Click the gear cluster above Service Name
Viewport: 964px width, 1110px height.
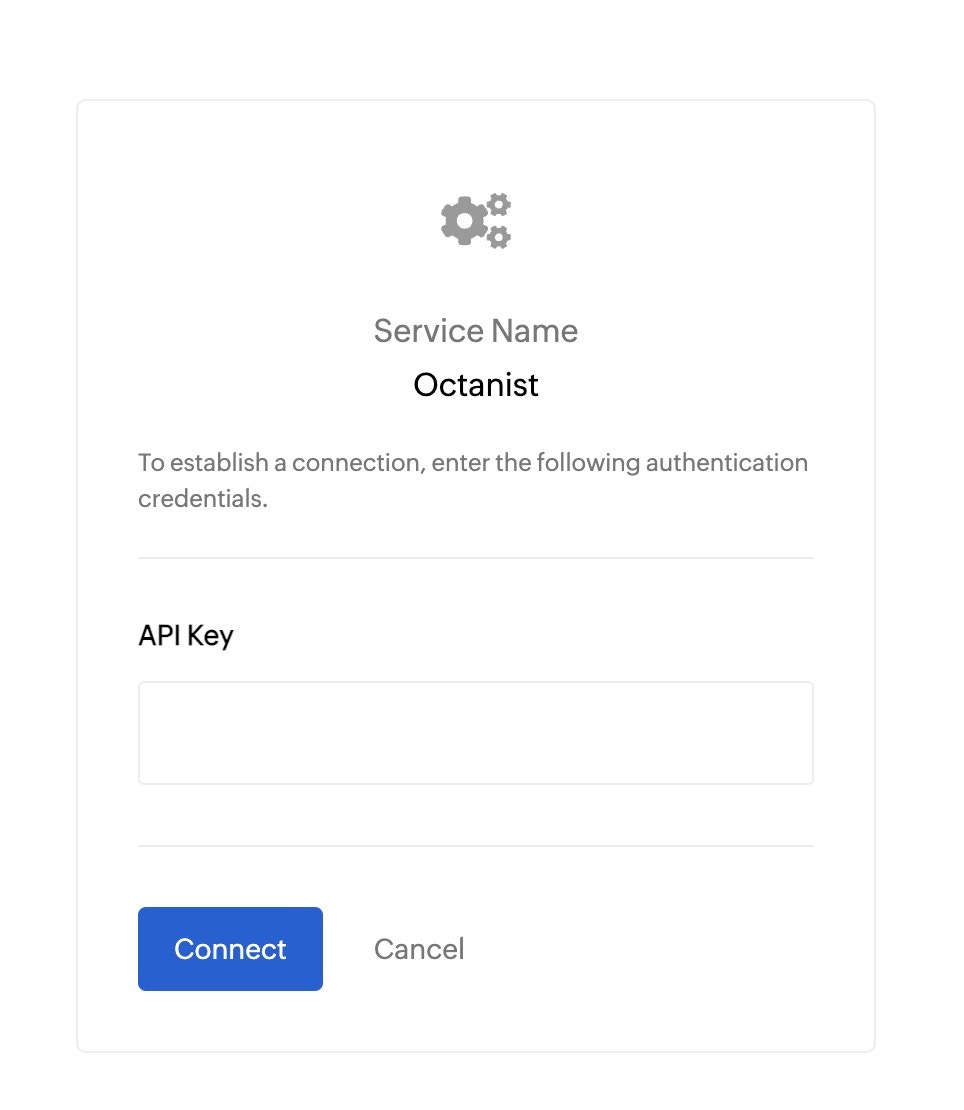coord(475,220)
